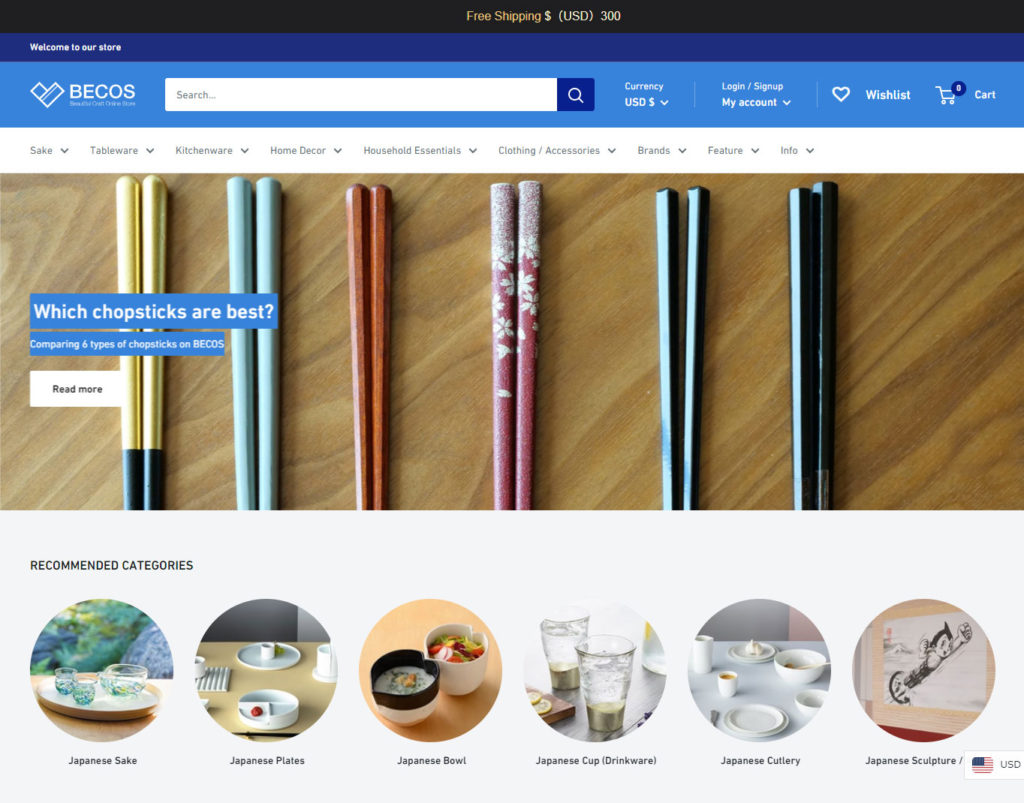
Task: Click the Read more button
Action: 77,389
